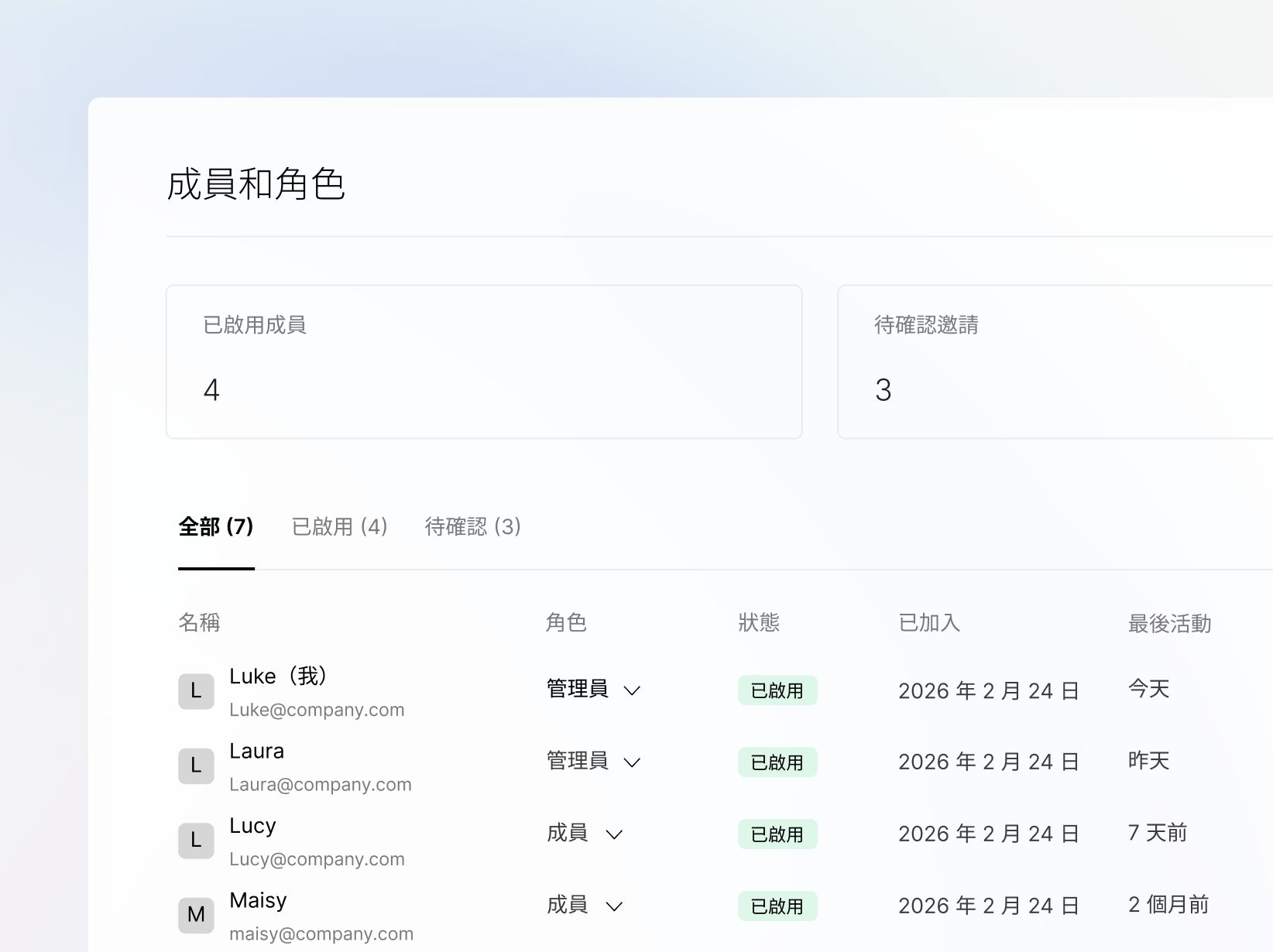Viewport: 1273px width, 952px height.
Task: Expand Laura's 管理員 role dropdown
Action: [x=594, y=761]
